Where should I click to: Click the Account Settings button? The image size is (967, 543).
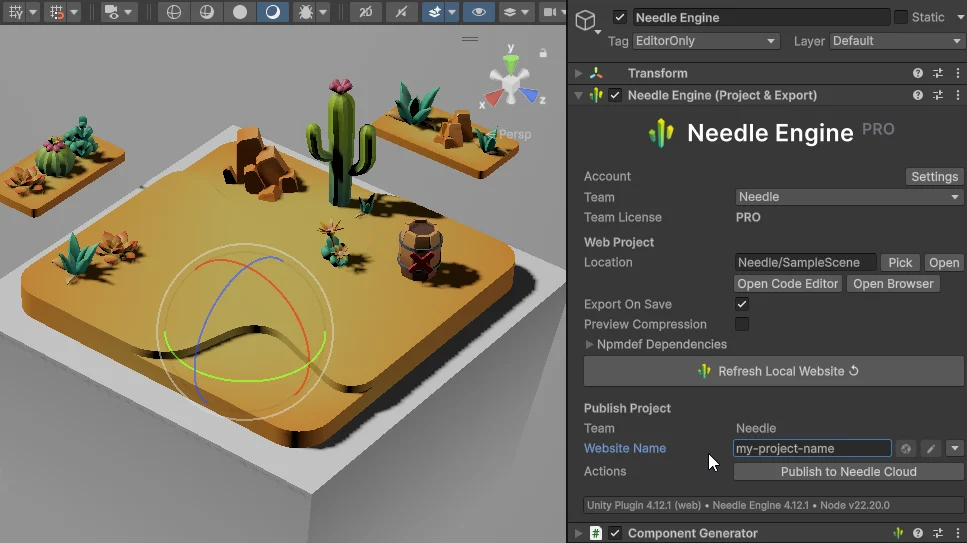coord(934,176)
